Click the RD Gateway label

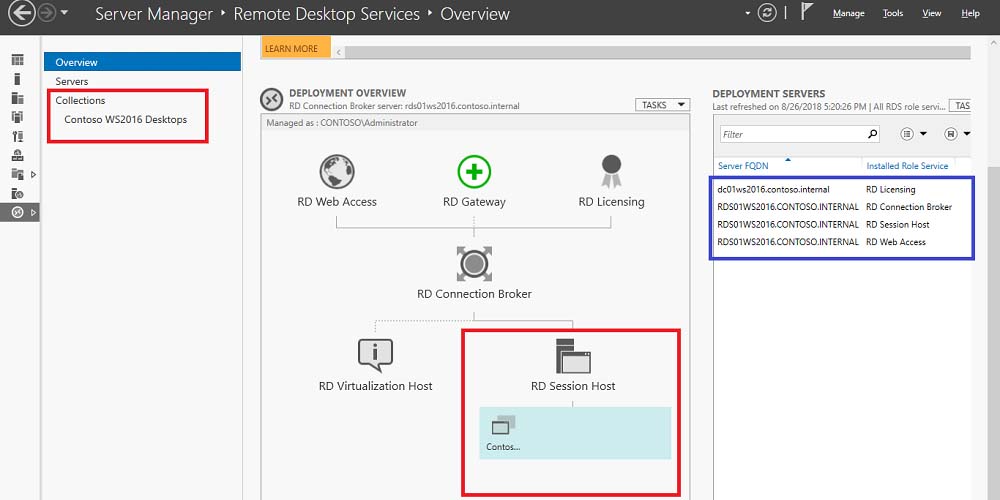(x=474, y=202)
